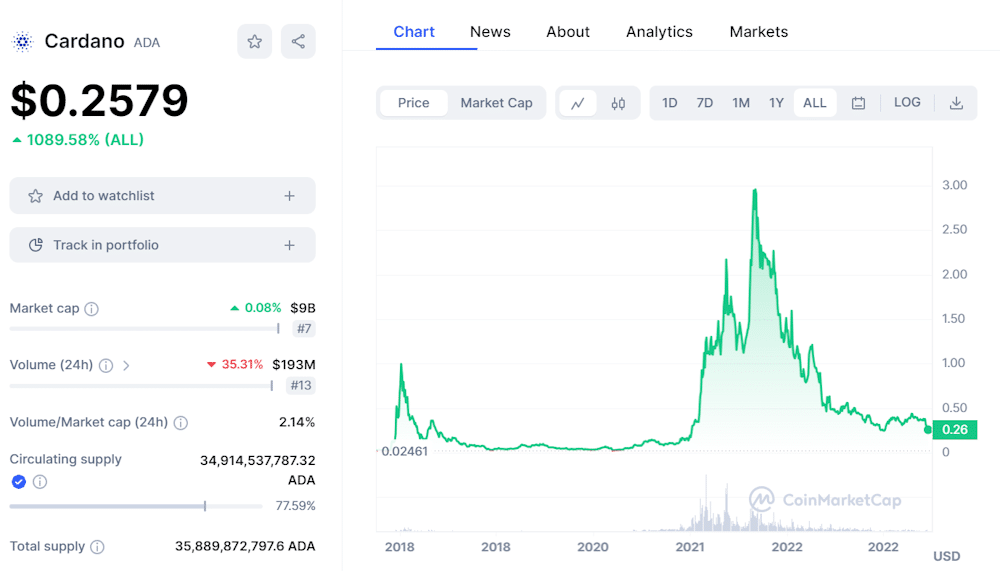Click the $9B market cap value
Image resolution: width=1000 pixels, height=571 pixels.
(303, 308)
